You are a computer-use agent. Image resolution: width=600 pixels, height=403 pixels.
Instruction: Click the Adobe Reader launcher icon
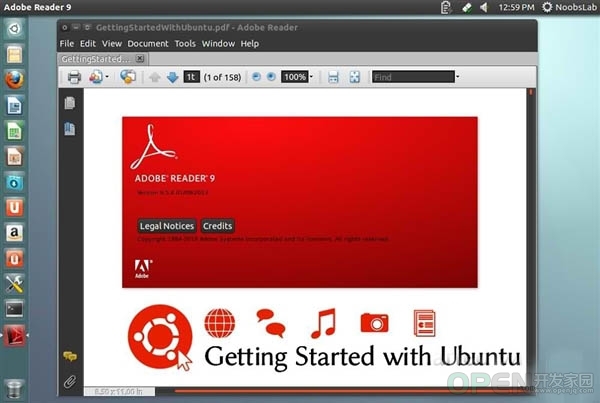(14, 336)
